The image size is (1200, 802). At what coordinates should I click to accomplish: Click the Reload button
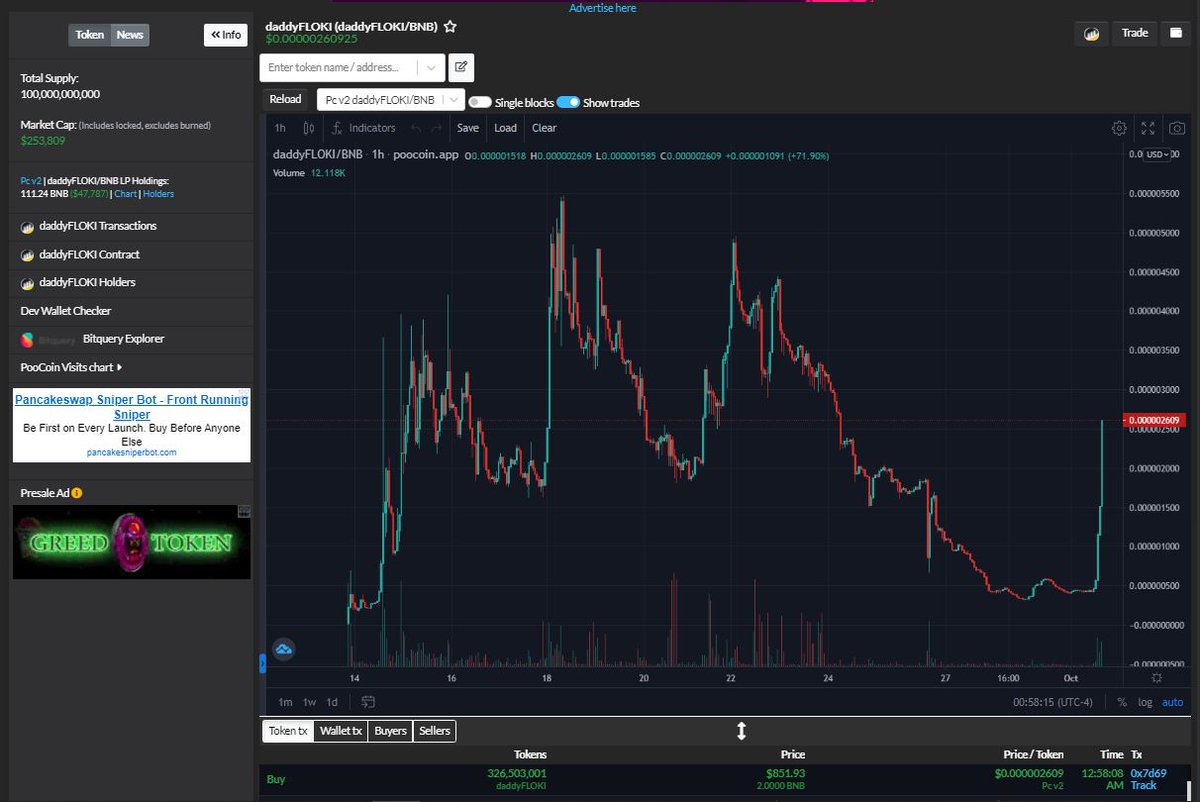[x=285, y=99]
